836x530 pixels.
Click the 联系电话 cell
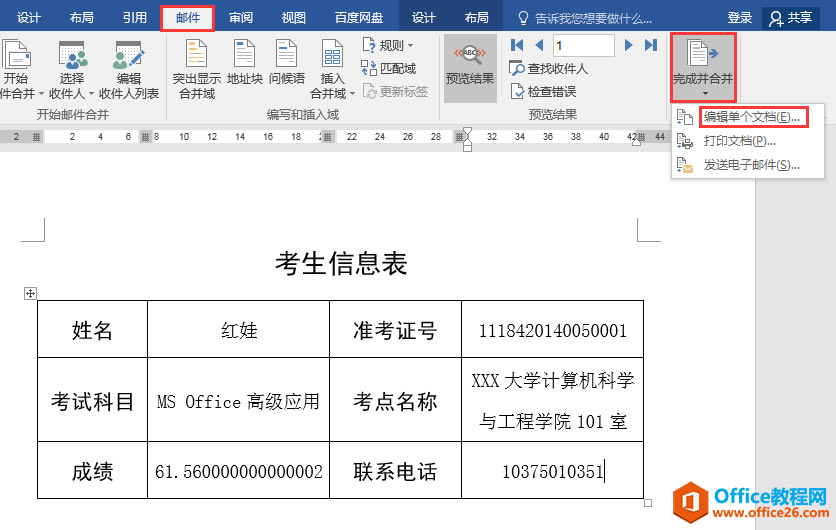(395, 470)
